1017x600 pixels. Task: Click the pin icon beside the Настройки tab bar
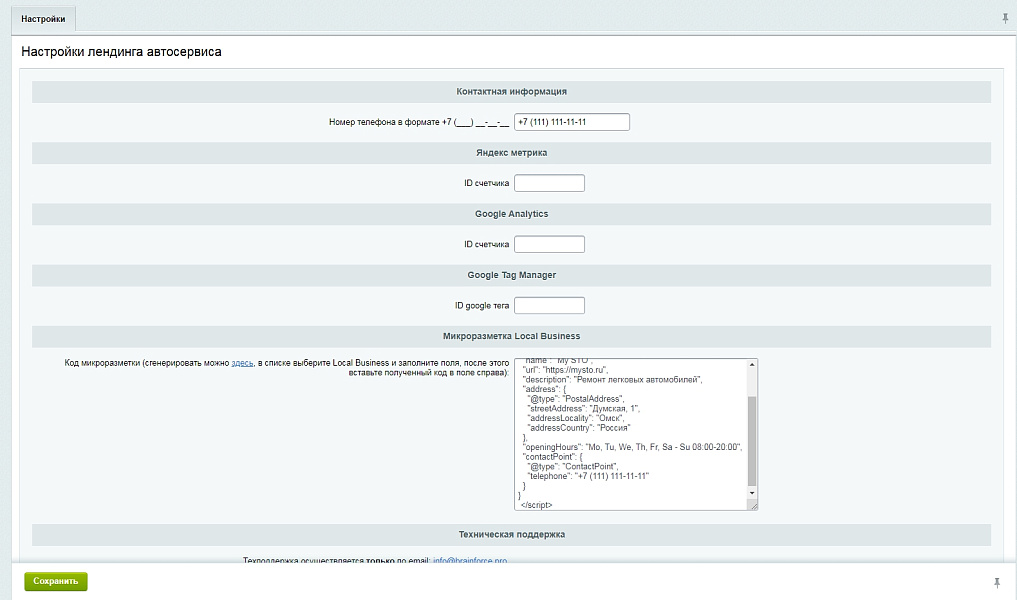point(1005,18)
